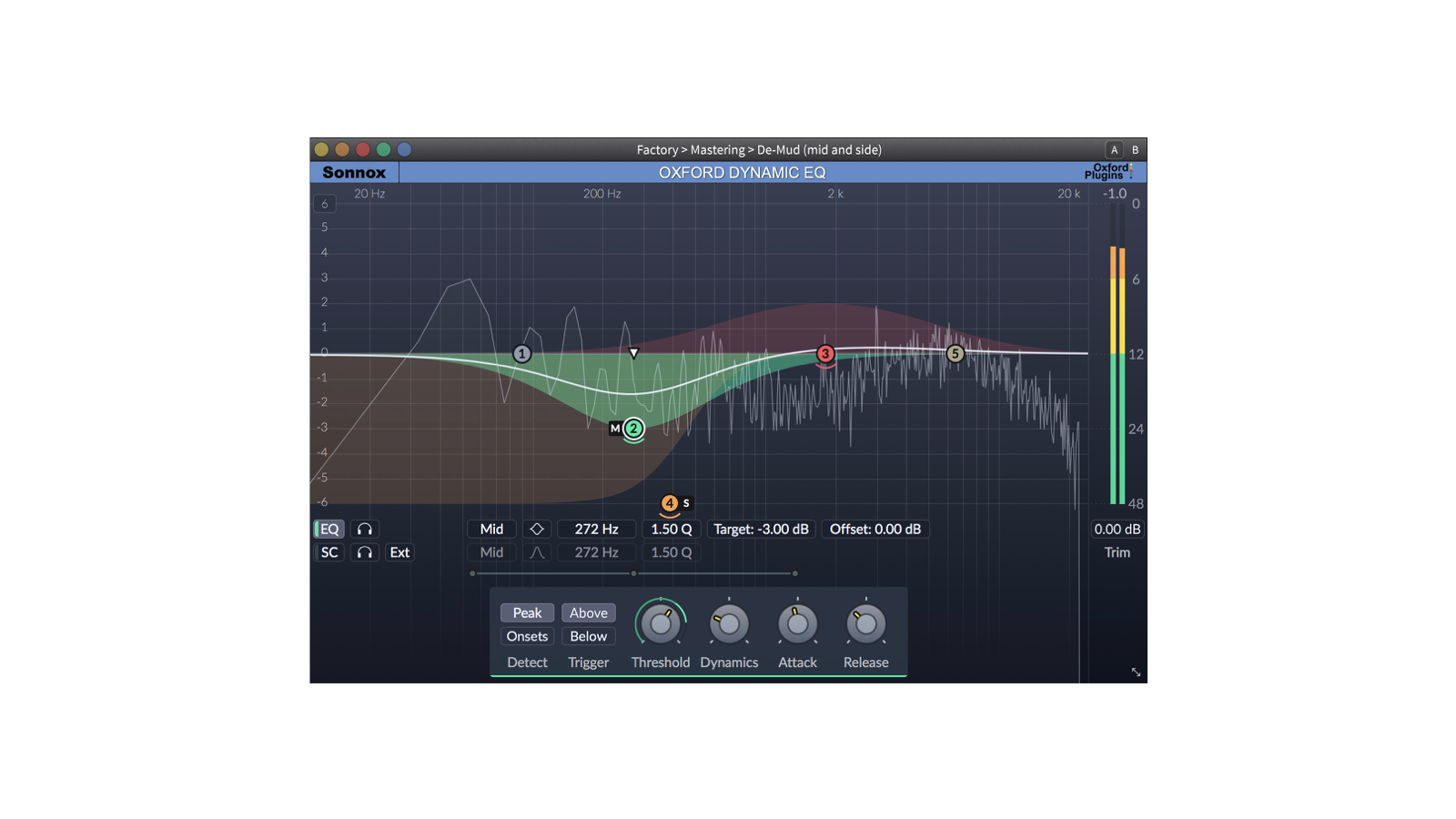This screenshot has width=1456, height=819.
Task: Click the Oxford Plugins logo
Action: point(1108,172)
